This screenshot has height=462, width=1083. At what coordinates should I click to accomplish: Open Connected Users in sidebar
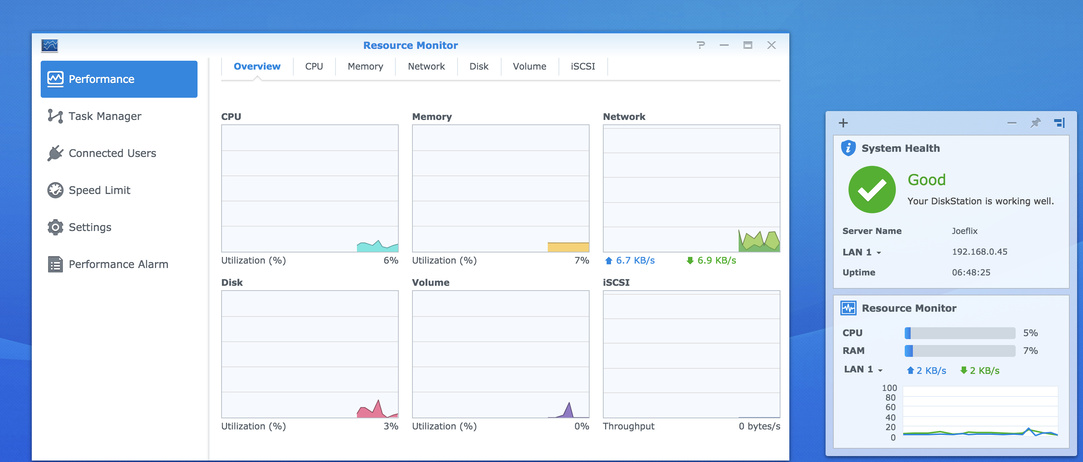(119, 153)
